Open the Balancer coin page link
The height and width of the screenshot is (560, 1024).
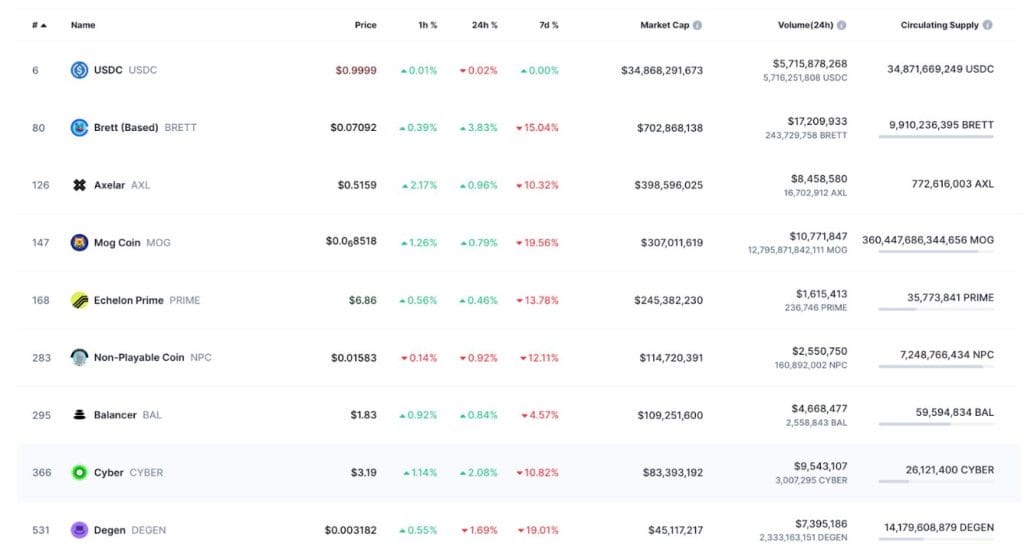pos(116,414)
